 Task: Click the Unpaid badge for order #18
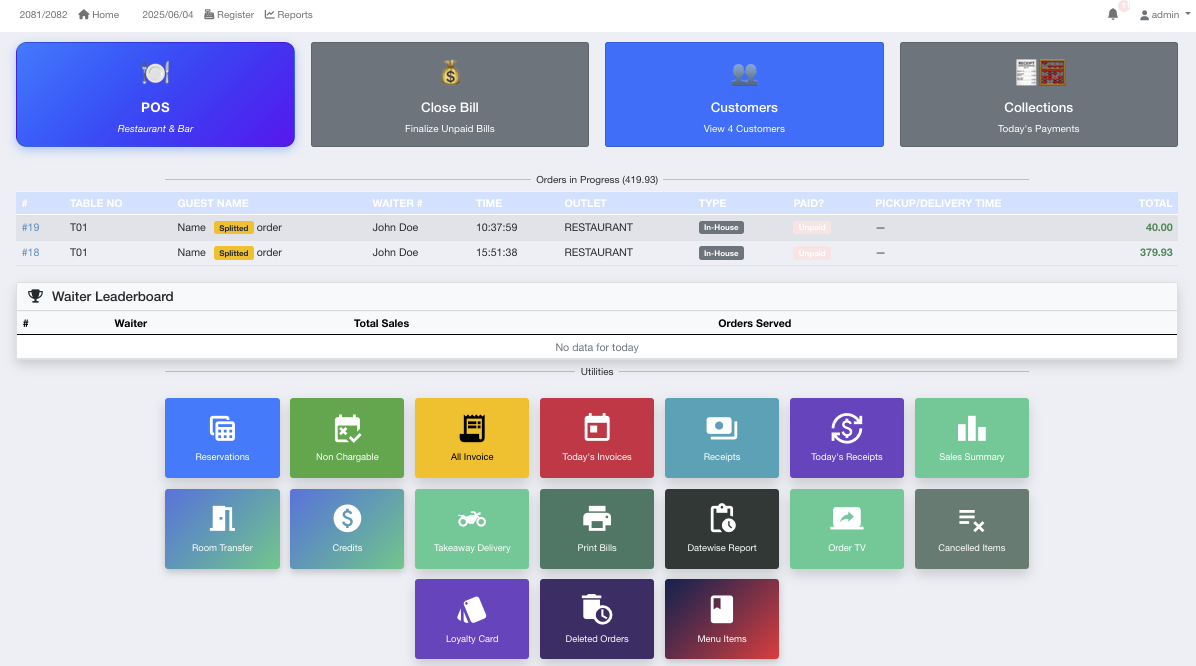click(x=812, y=253)
